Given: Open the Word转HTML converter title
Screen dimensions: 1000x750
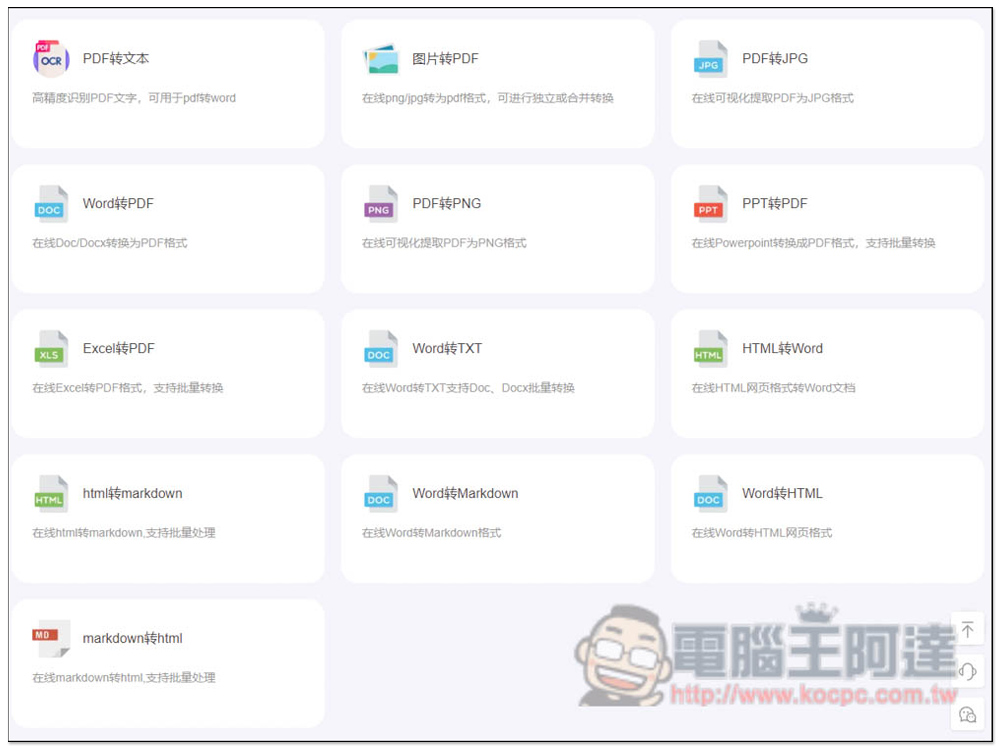Looking at the screenshot, I should point(782,494).
